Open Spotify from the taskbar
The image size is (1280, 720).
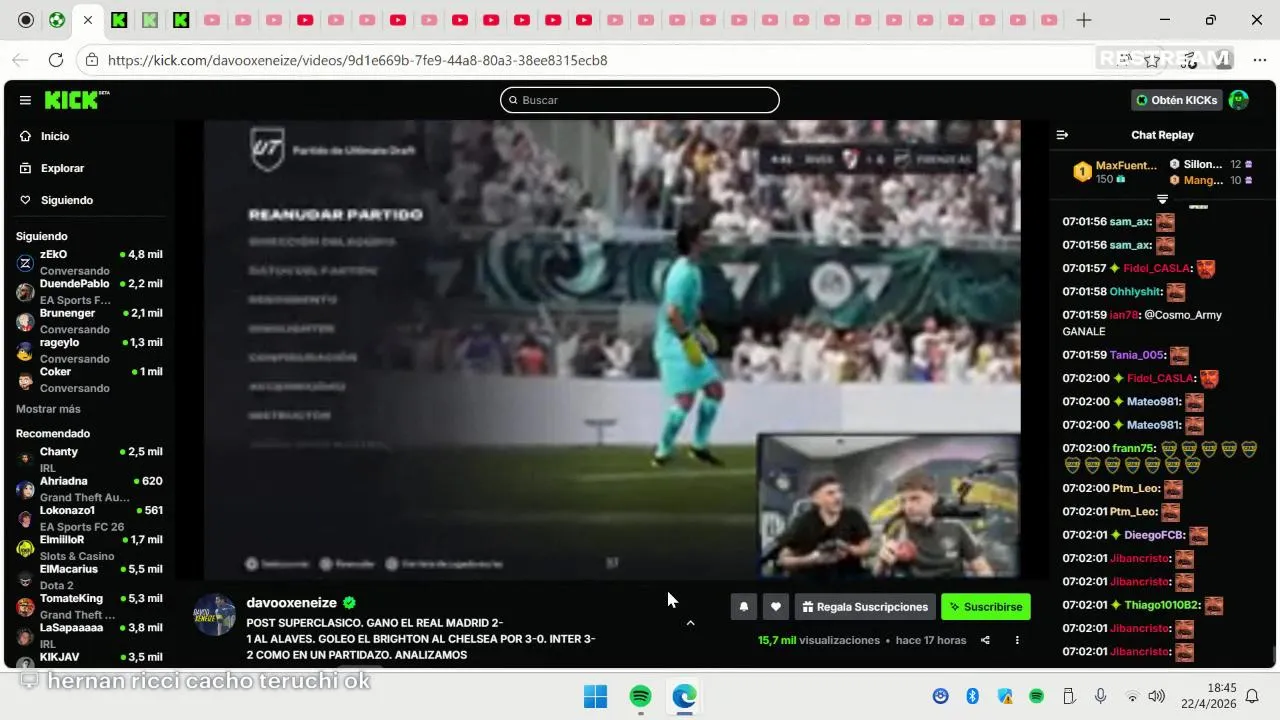tap(641, 696)
